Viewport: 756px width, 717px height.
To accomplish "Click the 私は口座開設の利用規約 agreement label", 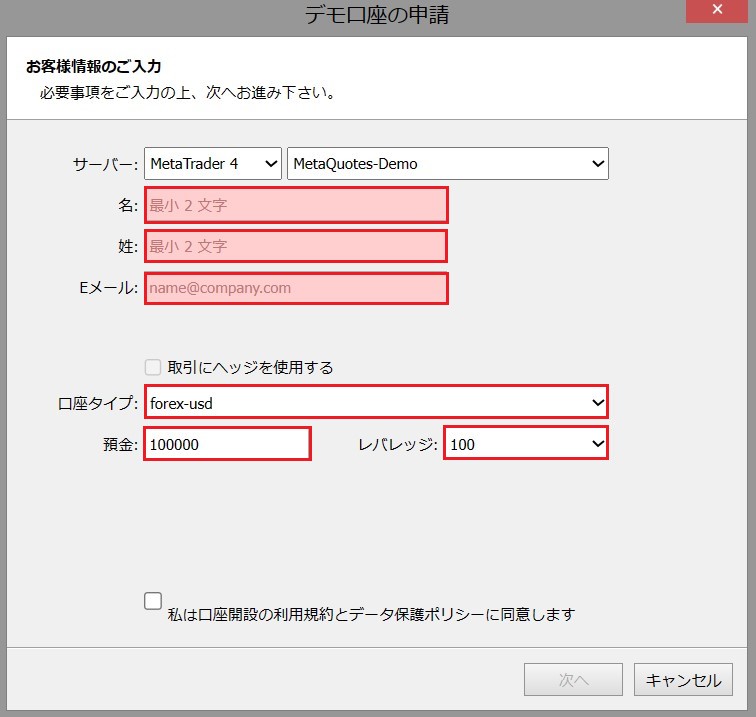I will 371,614.
